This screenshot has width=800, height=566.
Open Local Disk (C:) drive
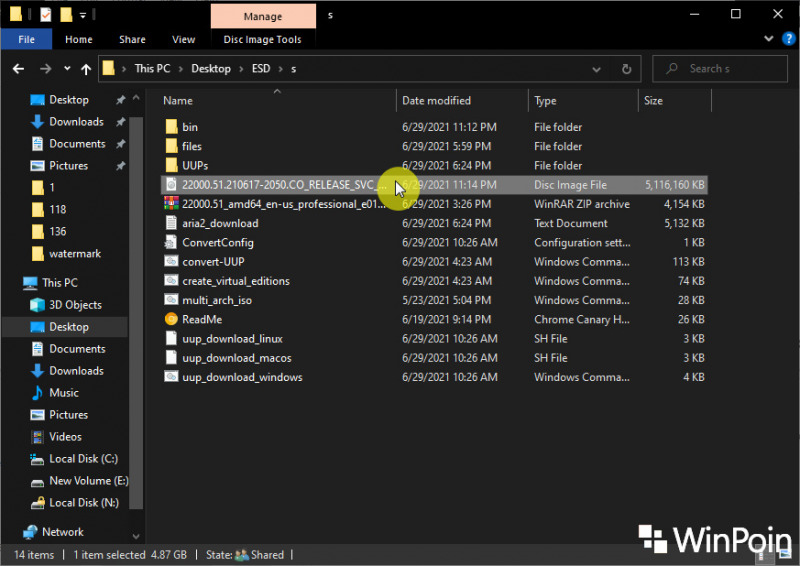click(83, 459)
